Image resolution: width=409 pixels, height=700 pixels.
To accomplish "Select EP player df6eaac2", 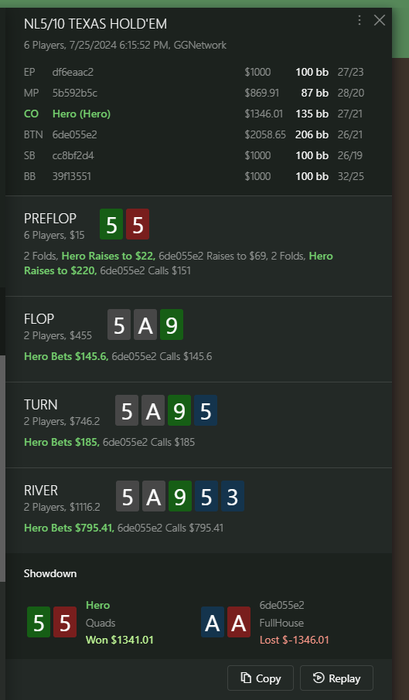I will pos(194,72).
